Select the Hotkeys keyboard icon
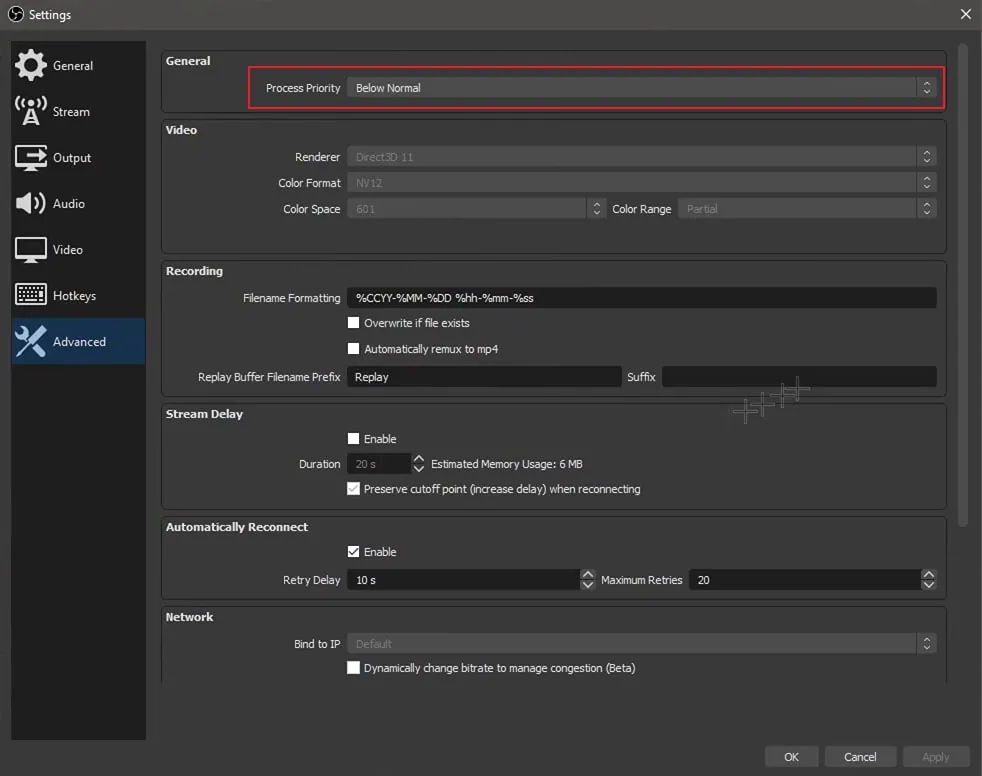 (x=31, y=295)
